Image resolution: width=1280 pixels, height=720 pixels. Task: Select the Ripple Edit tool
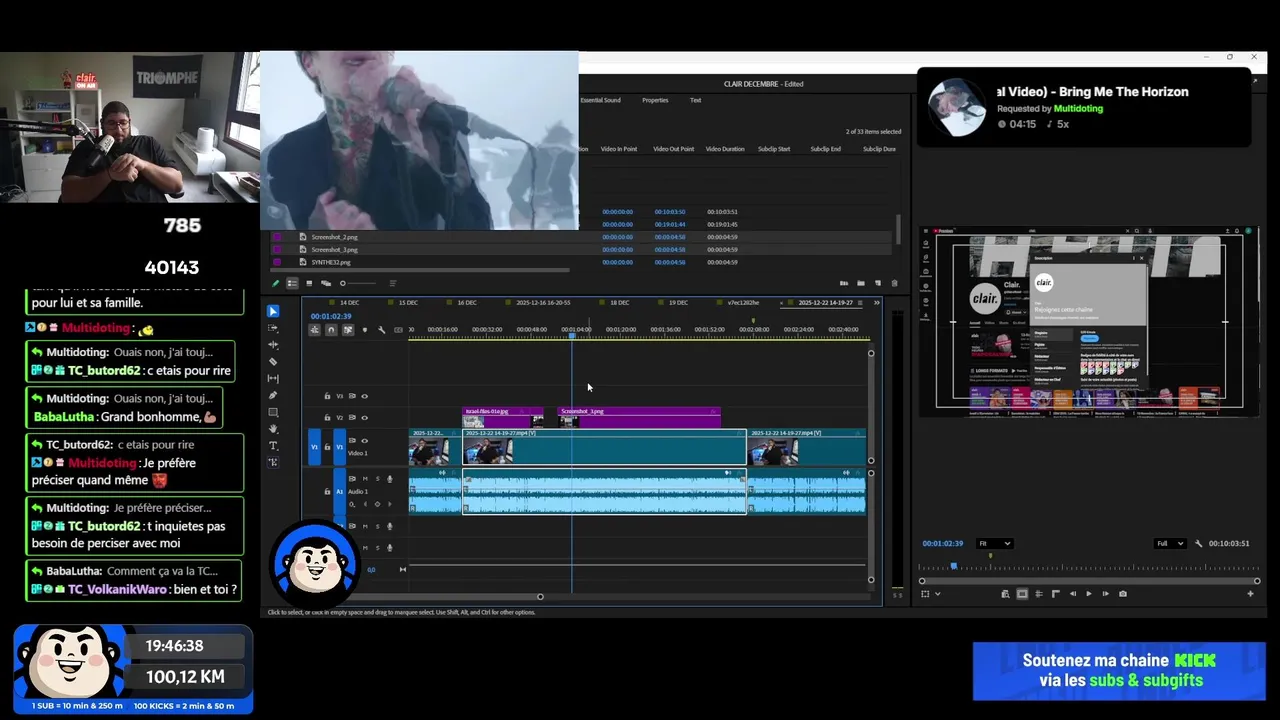[273, 345]
